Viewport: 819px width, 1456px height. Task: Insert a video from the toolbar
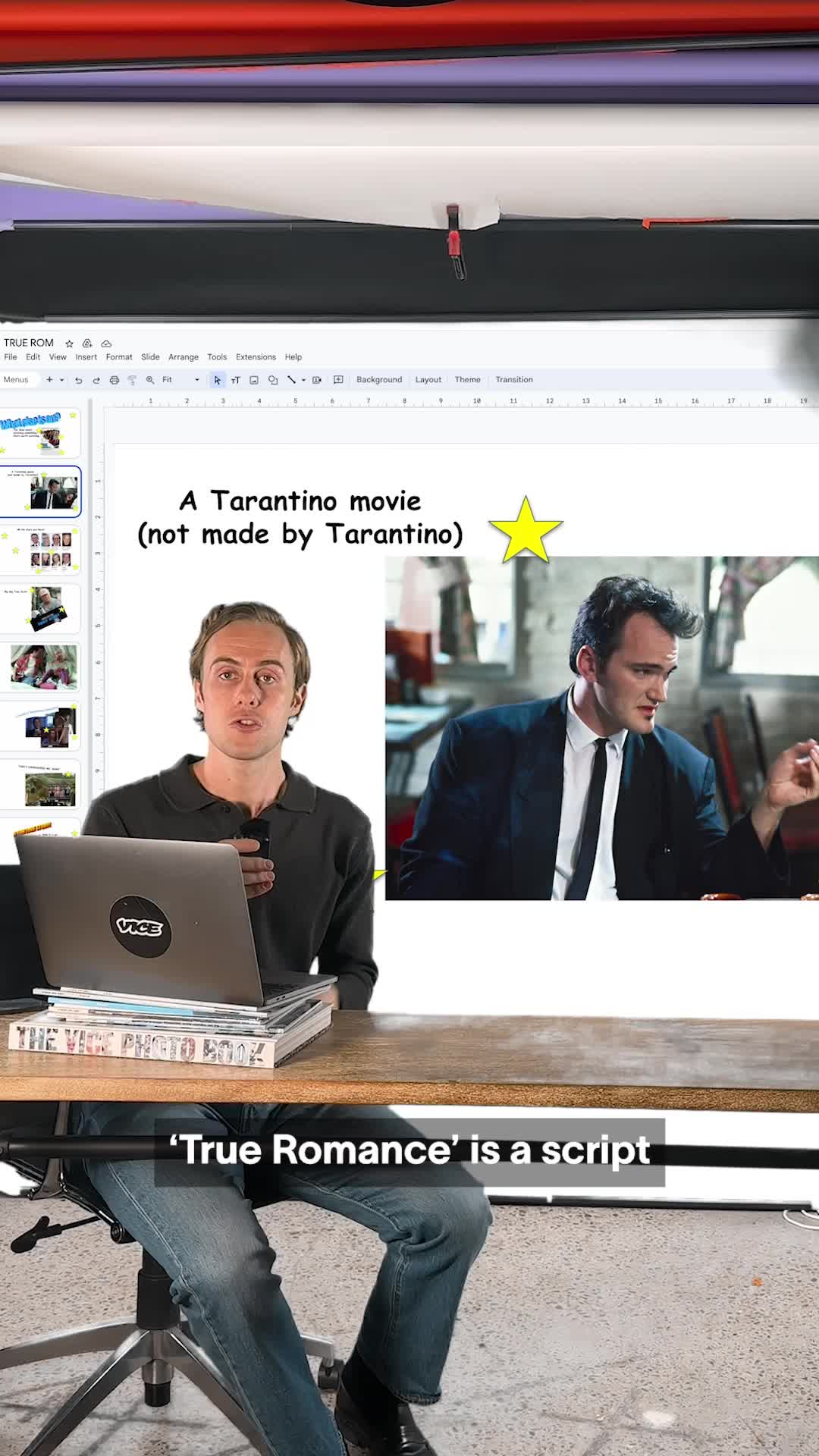[x=317, y=380]
